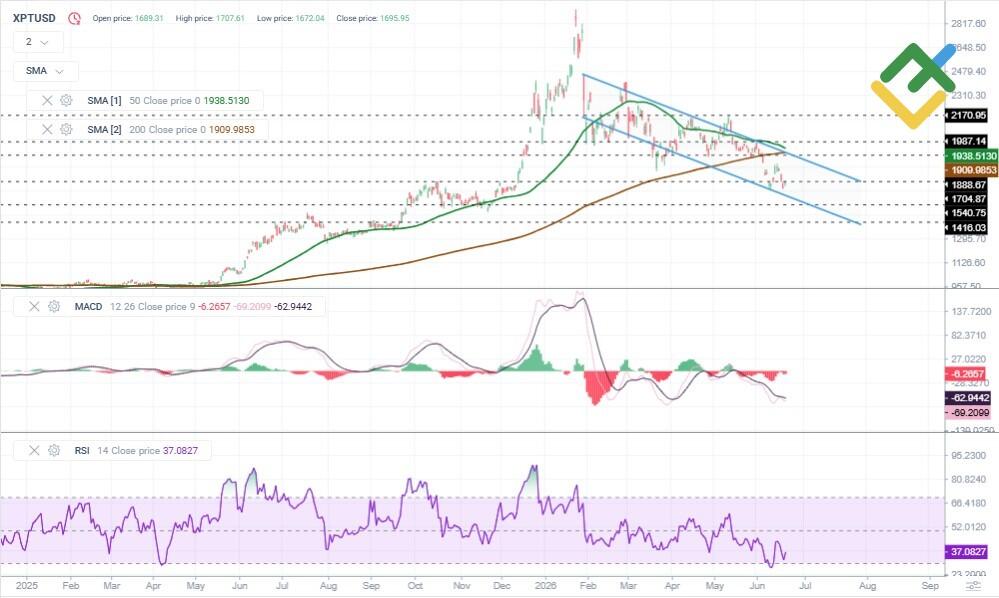
Task: Click the 2817.60 price axis value
Action: 968,24
